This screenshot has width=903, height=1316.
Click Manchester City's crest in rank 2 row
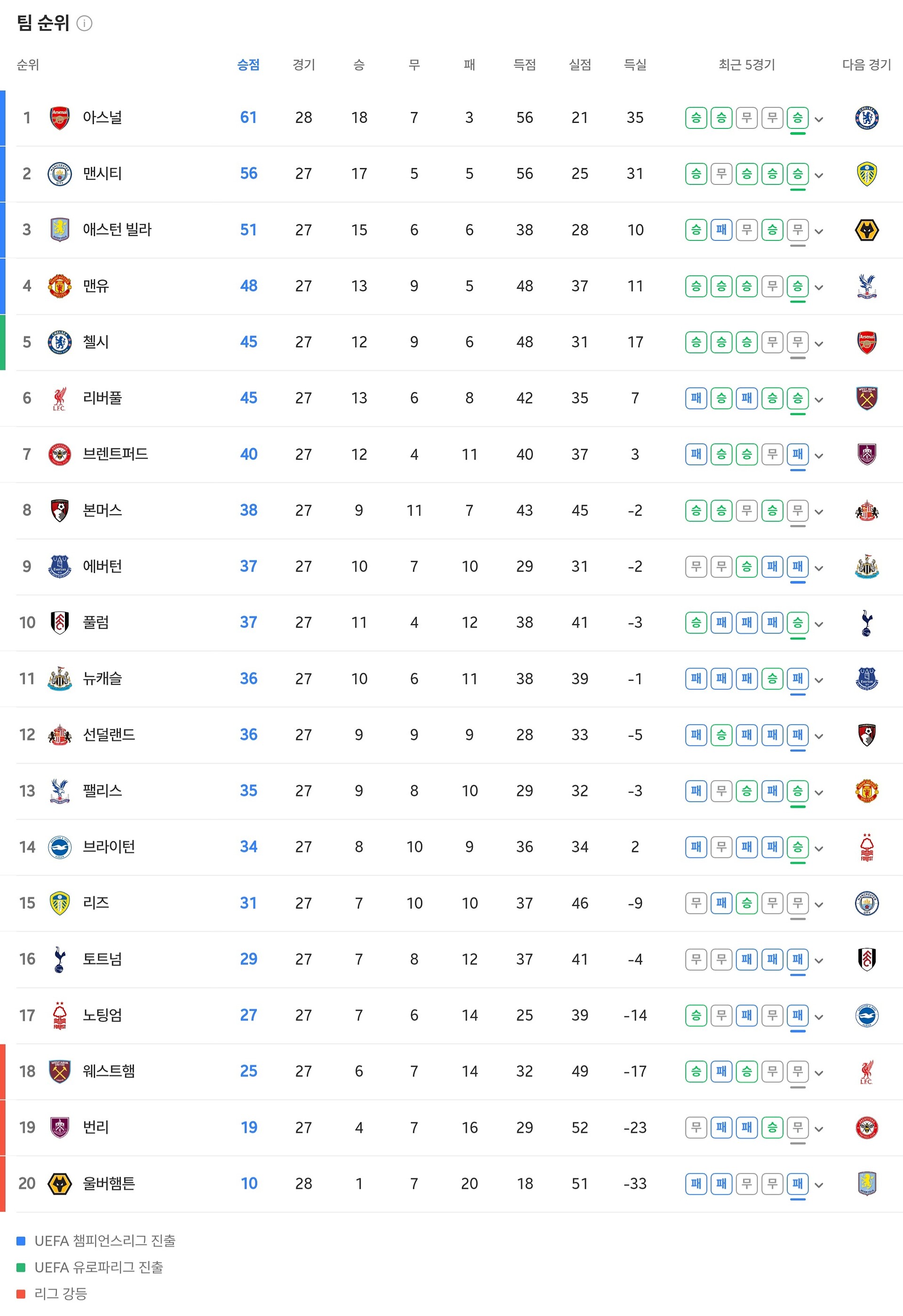pyautogui.click(x=59, y=174)
